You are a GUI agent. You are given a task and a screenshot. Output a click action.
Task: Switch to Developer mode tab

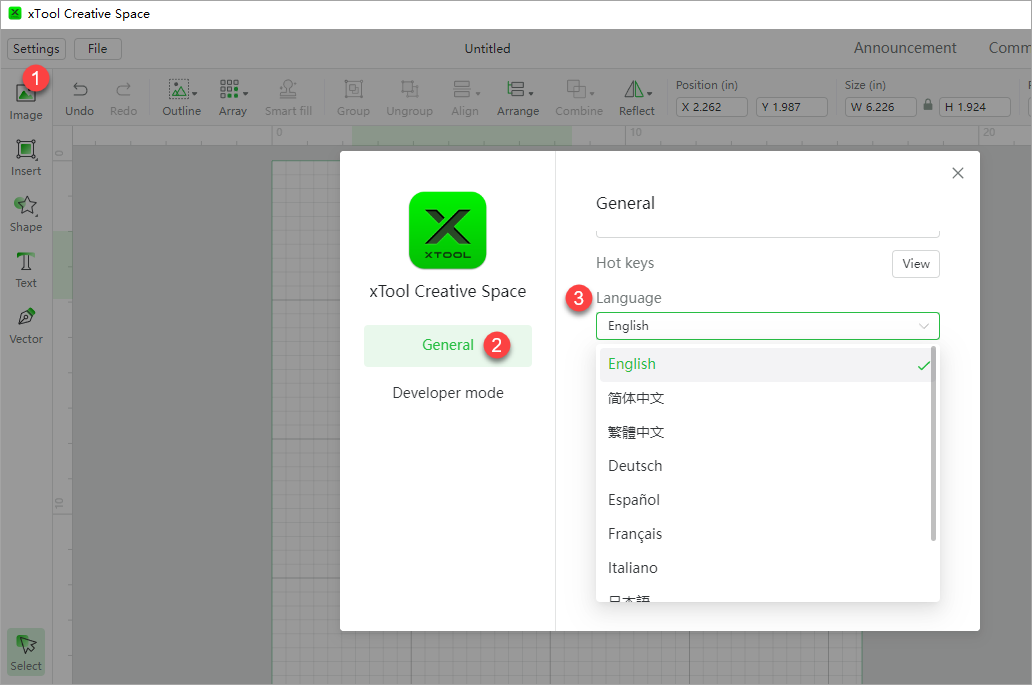(x=448, y=393)
